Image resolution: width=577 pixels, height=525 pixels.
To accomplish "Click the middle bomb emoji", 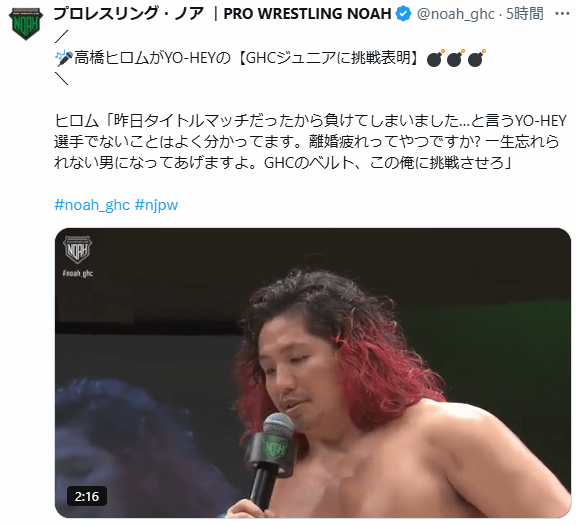I will 456,58.
